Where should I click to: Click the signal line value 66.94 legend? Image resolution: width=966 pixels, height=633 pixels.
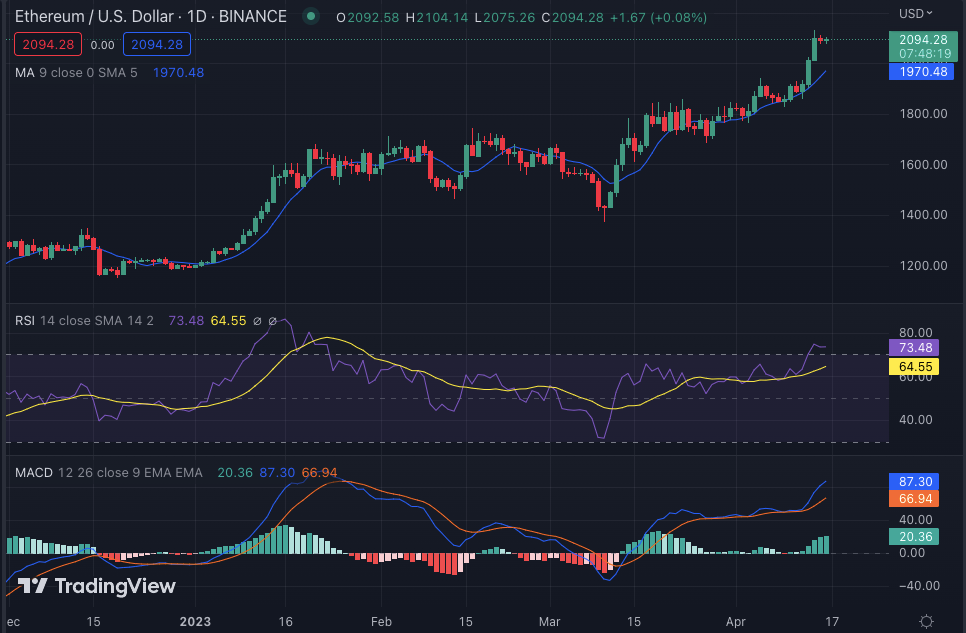pyautogui.click(x=319, y=473)
